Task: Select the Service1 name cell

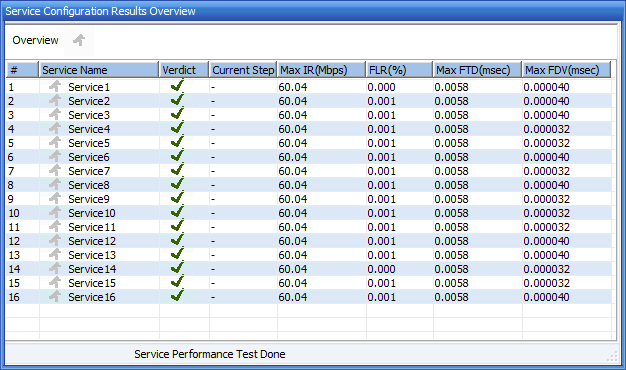Action: coord(89,87)
